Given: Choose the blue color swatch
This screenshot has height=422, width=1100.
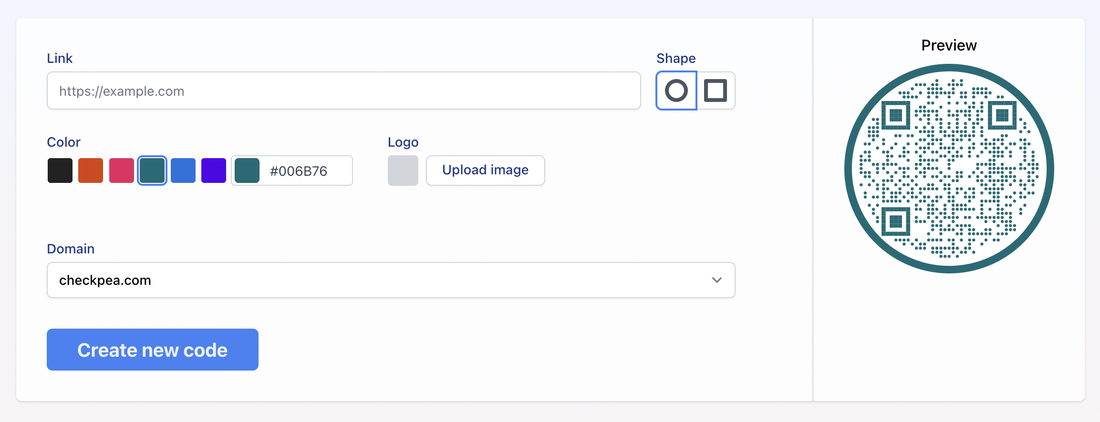Looking at the screenshot, I should click(183, 170).
